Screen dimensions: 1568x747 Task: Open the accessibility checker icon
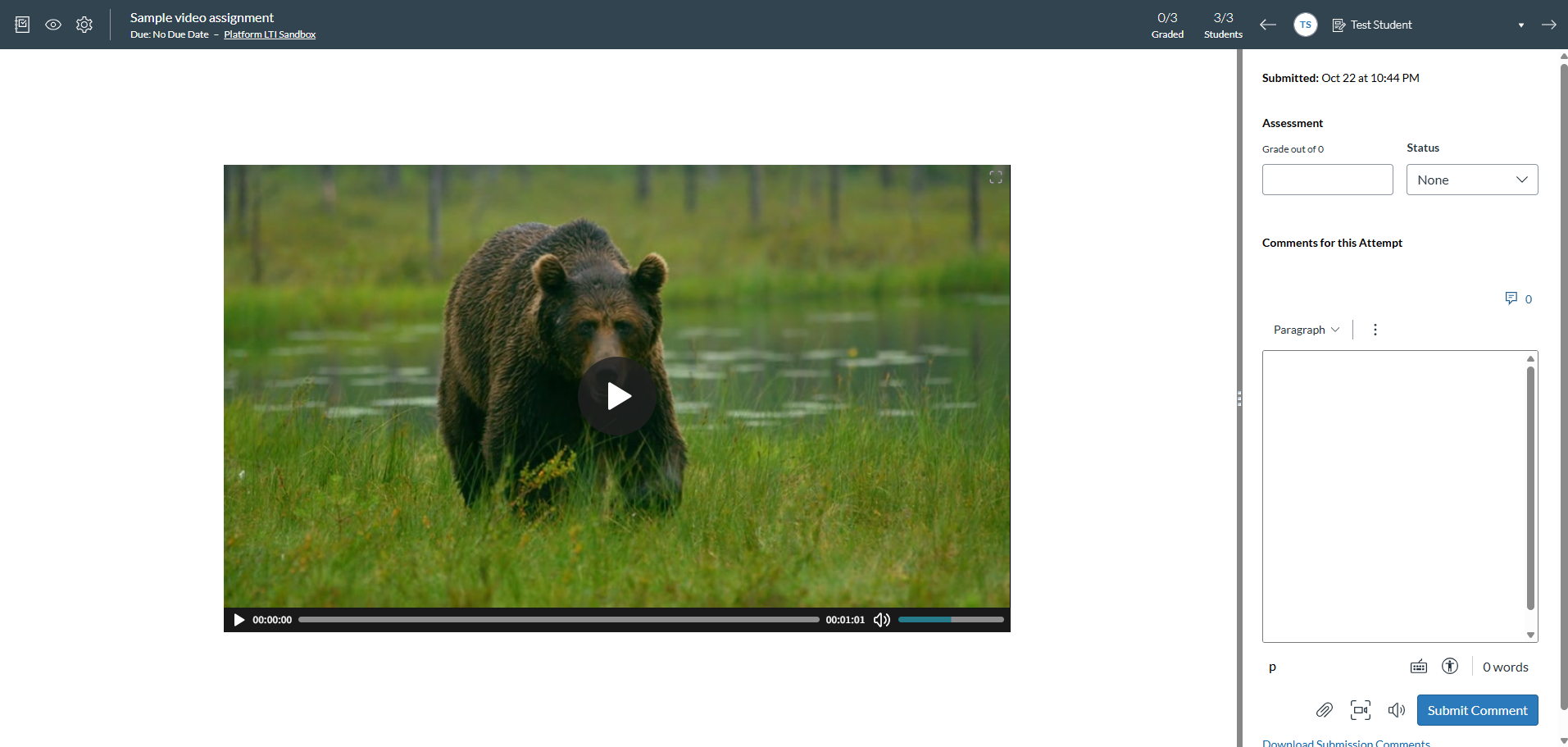point(1450,667)
